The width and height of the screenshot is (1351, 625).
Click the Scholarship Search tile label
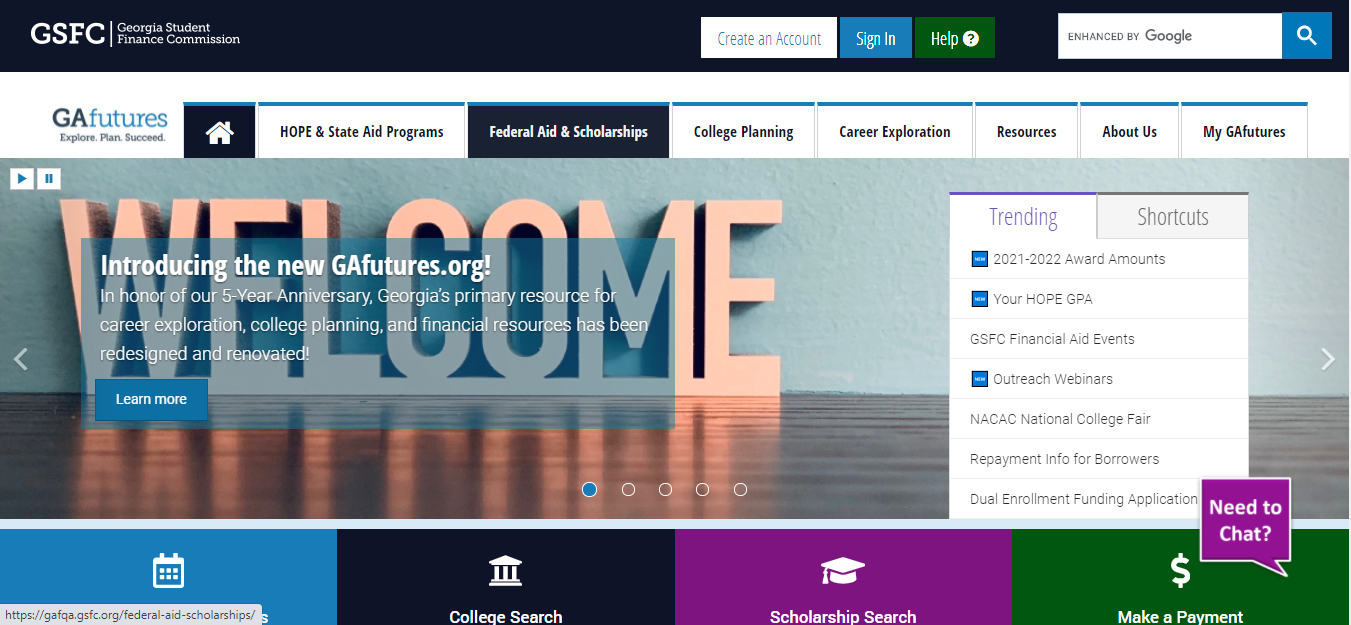pos(843,617)
